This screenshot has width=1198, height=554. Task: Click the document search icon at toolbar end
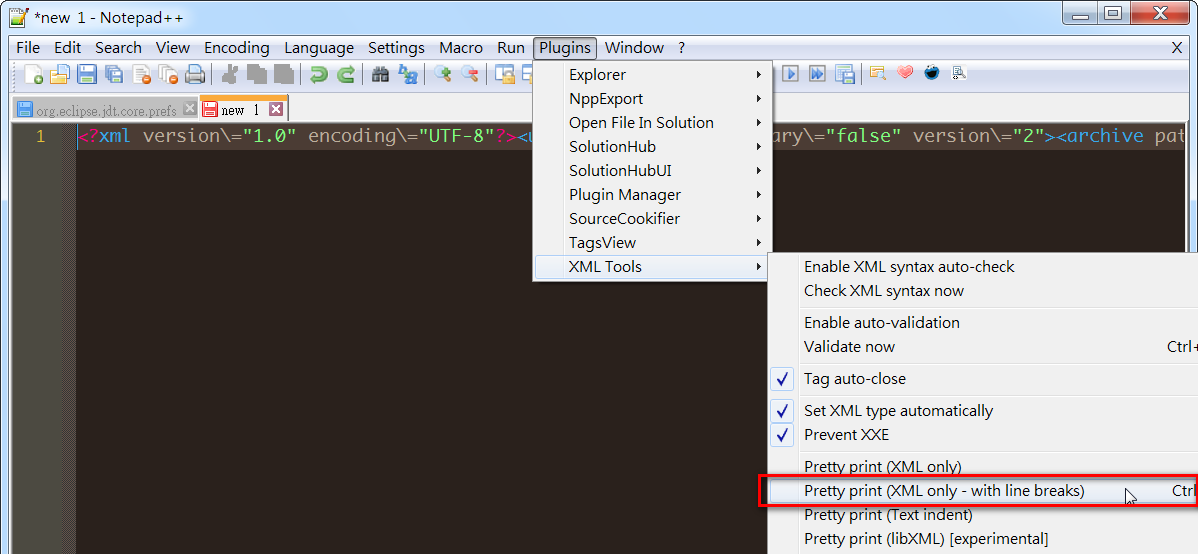pos(959,73)
